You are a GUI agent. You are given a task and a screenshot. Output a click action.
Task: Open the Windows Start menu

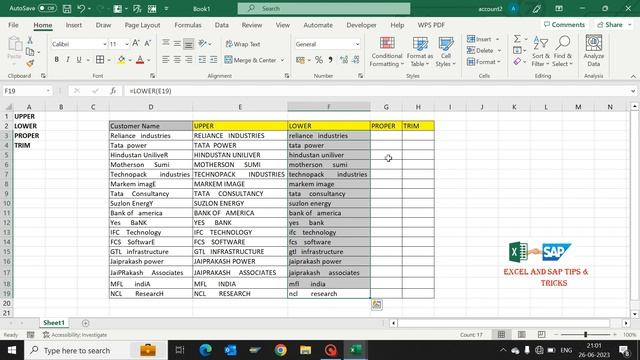(12, 350)
